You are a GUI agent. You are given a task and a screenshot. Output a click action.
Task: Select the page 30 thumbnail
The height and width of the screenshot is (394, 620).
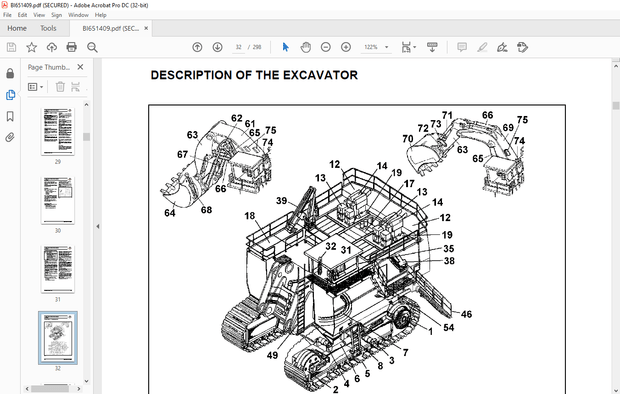click(x=58, y=200)
